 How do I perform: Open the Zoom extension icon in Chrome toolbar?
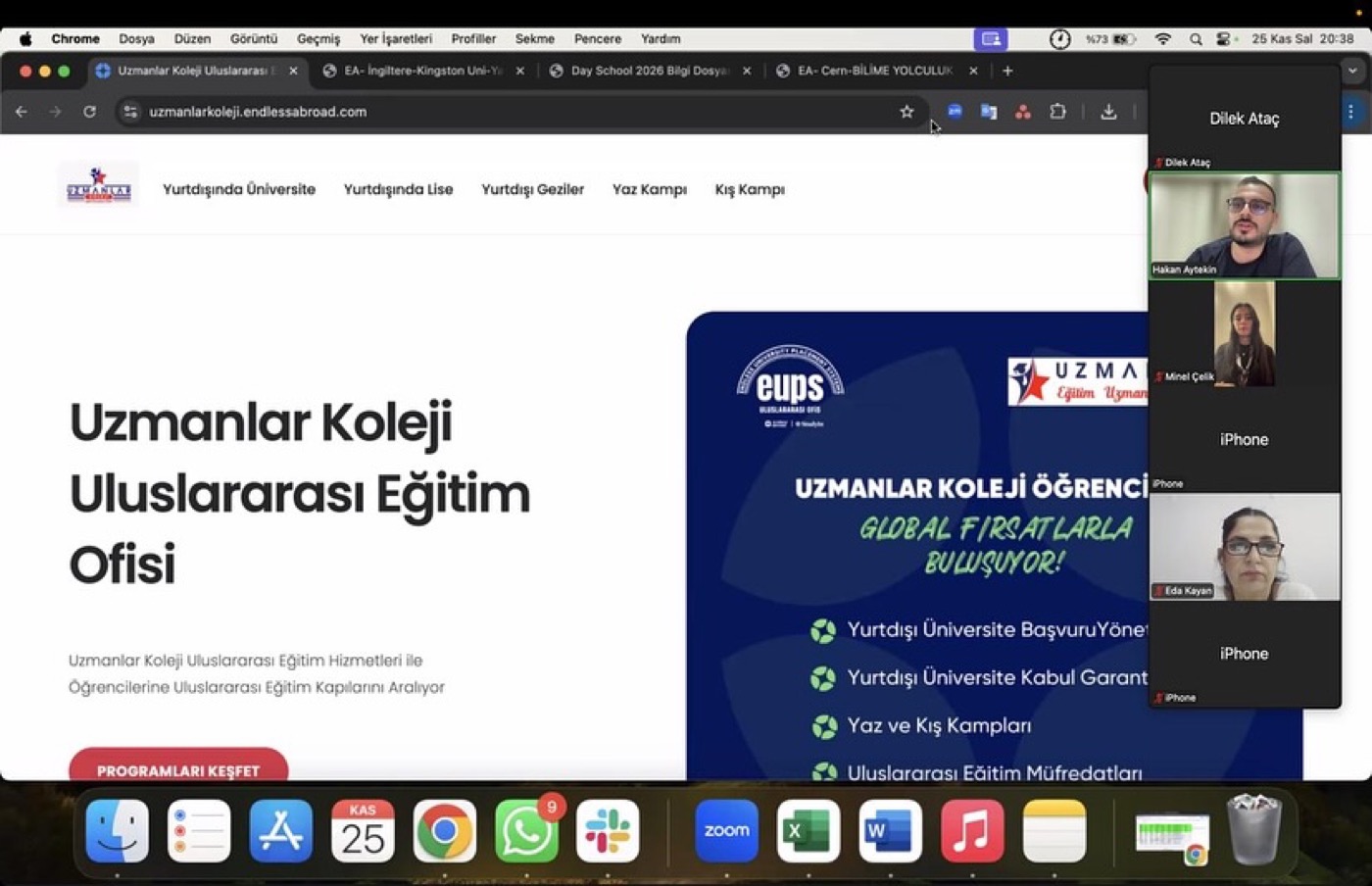(955, 112)
